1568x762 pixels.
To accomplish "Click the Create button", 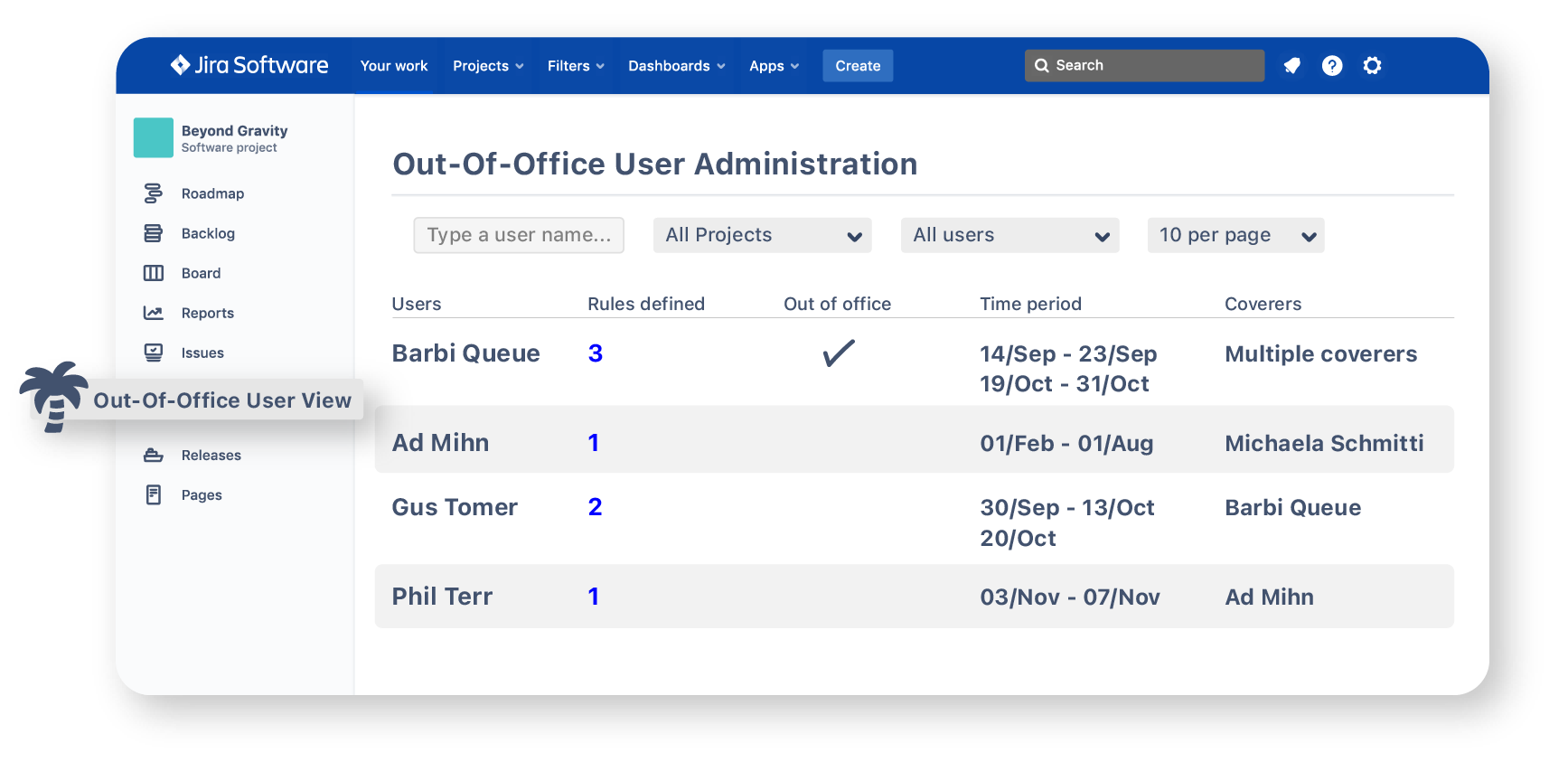I will point(858,66).
